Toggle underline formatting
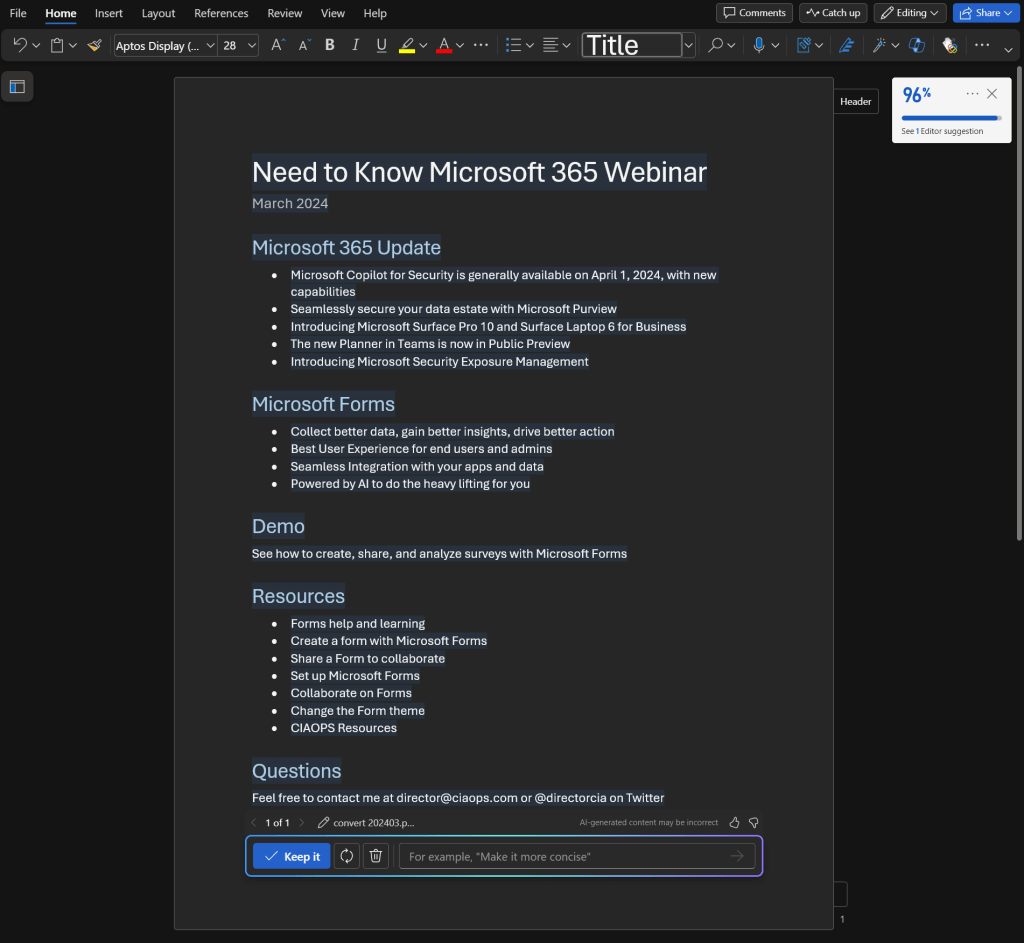The width and height of the screenshot is (1024, 943). 381,45
